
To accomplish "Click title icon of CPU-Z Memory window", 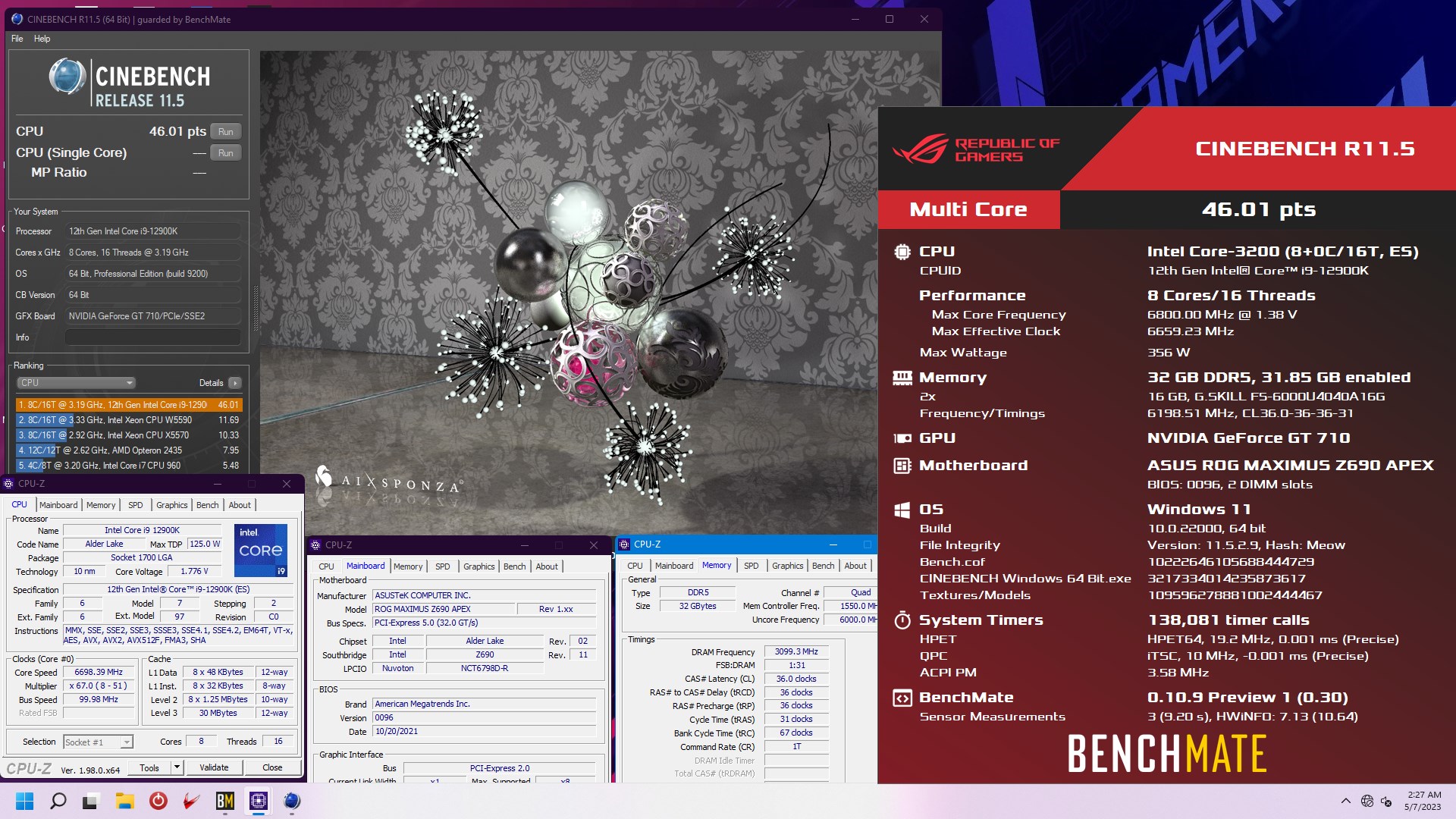I will pos(624,544).
